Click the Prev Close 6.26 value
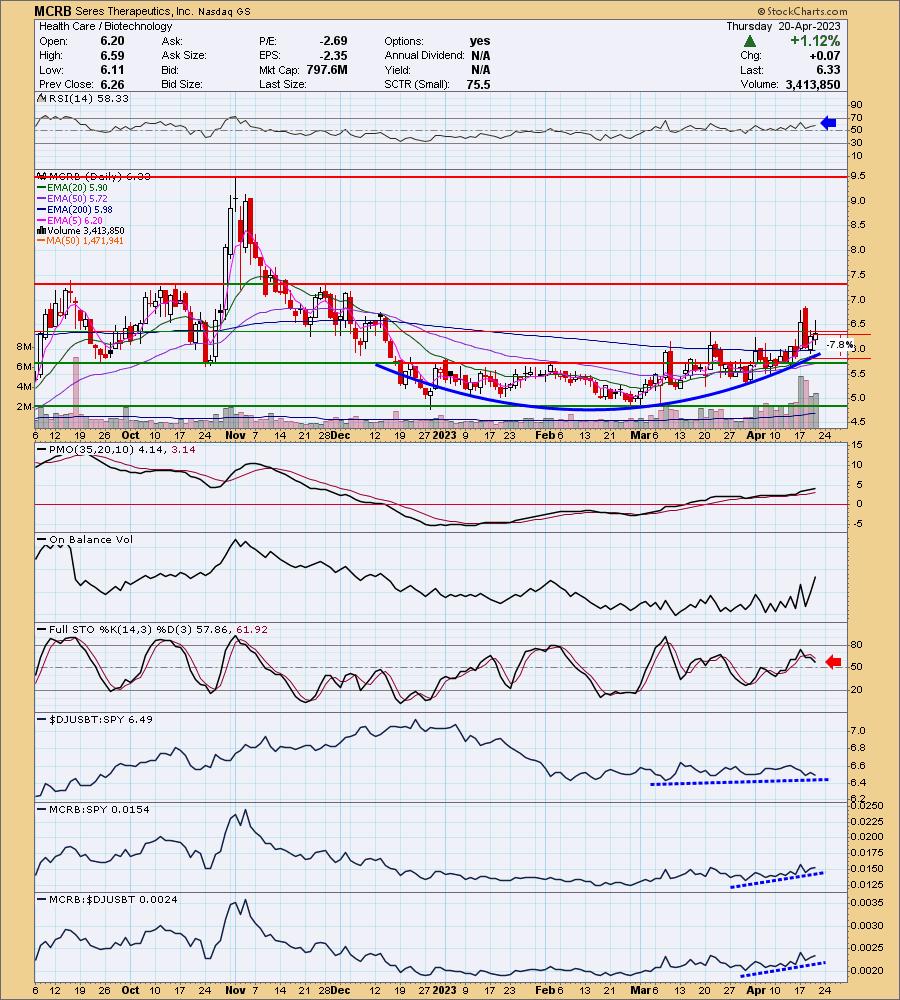 (x=112, y=84)
